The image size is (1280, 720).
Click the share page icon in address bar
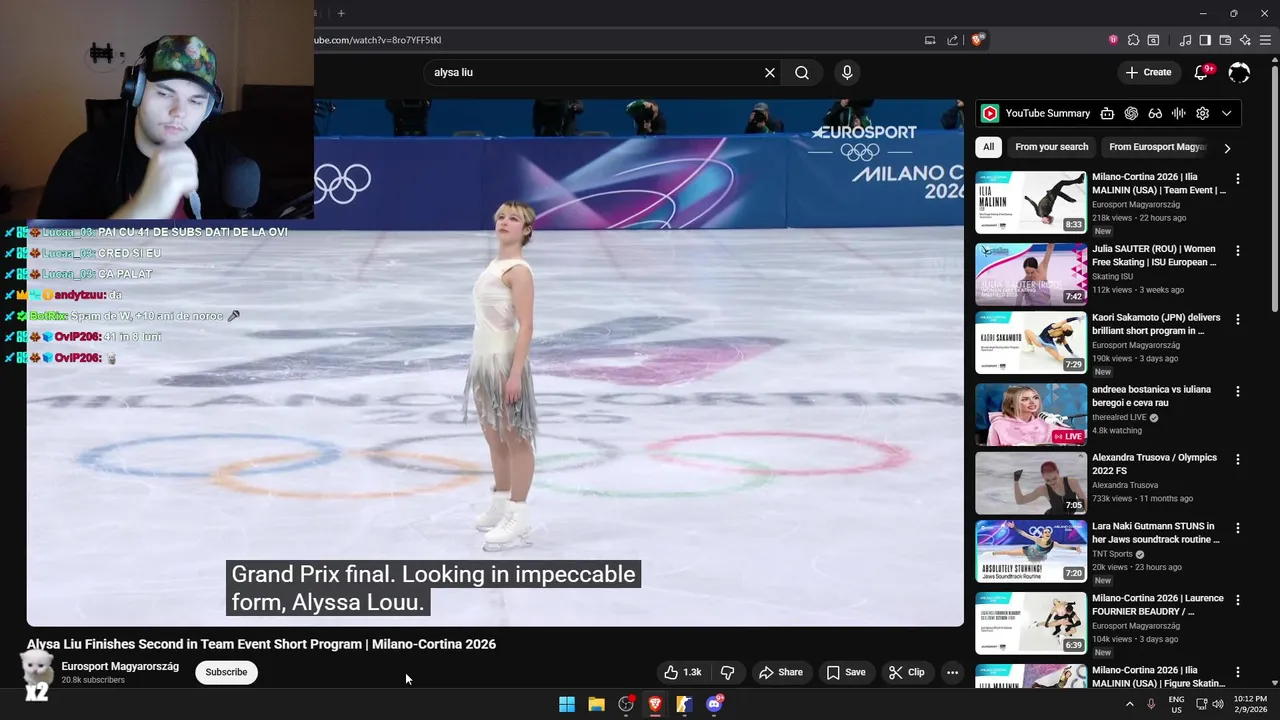(953, 40)
